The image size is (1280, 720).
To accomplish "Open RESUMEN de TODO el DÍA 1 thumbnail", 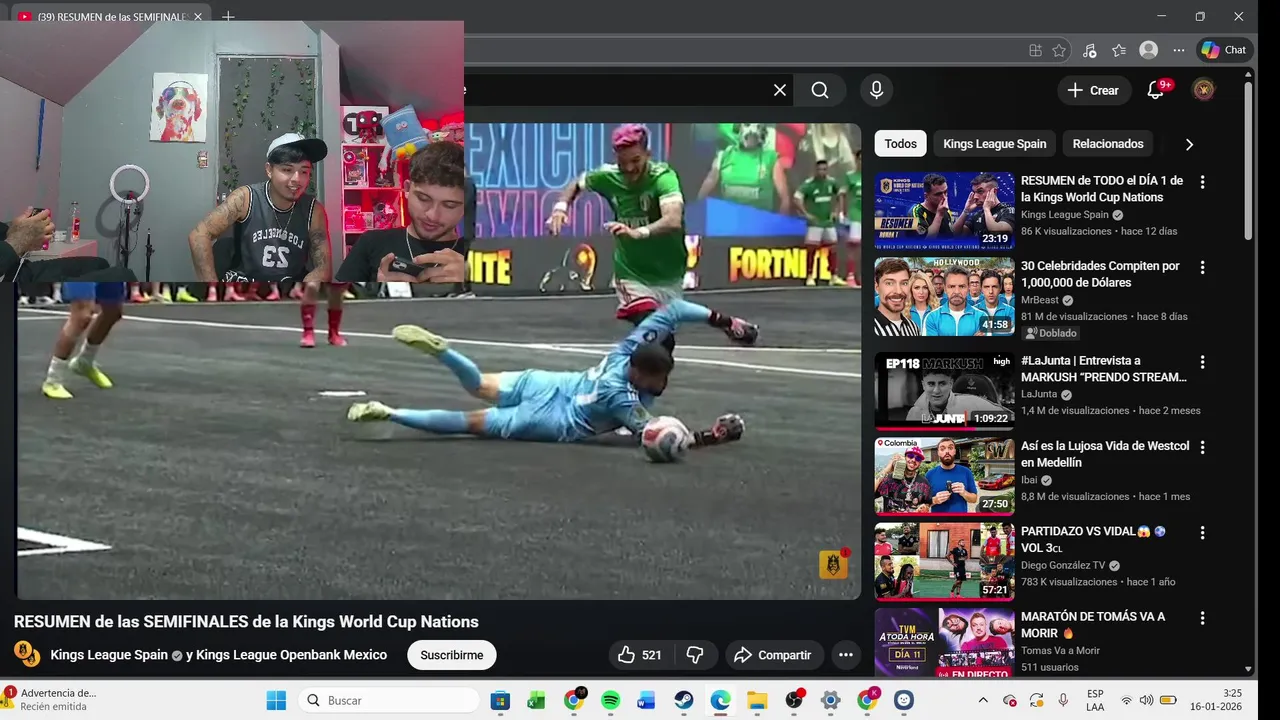I will pos(945,210).
